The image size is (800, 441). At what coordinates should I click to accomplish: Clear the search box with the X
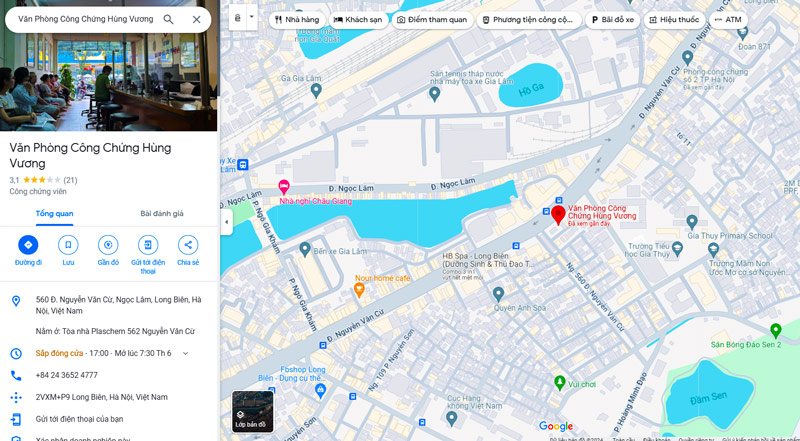196,19
